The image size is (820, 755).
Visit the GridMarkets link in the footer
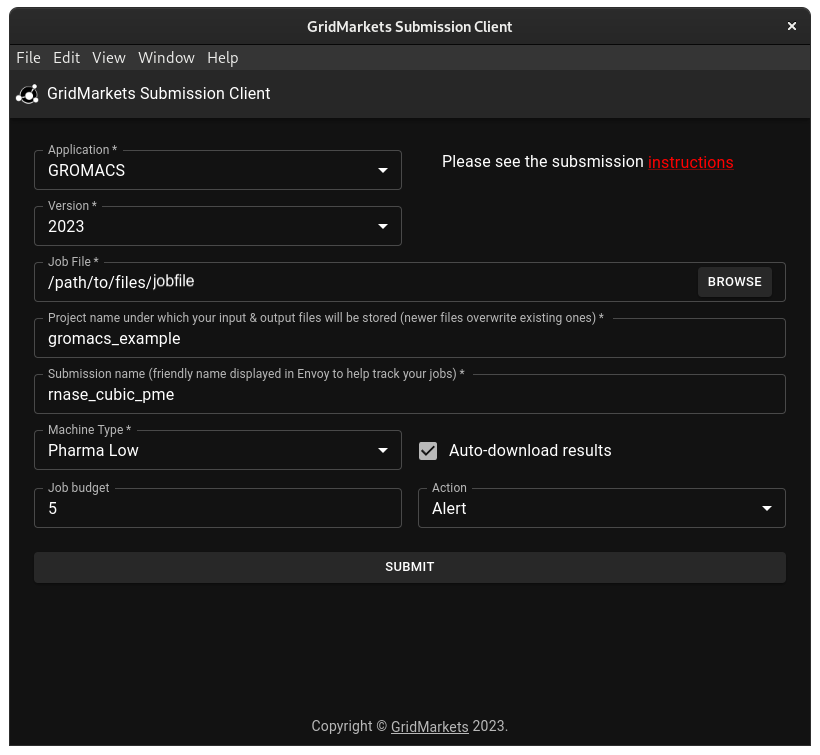coord(429,726)
